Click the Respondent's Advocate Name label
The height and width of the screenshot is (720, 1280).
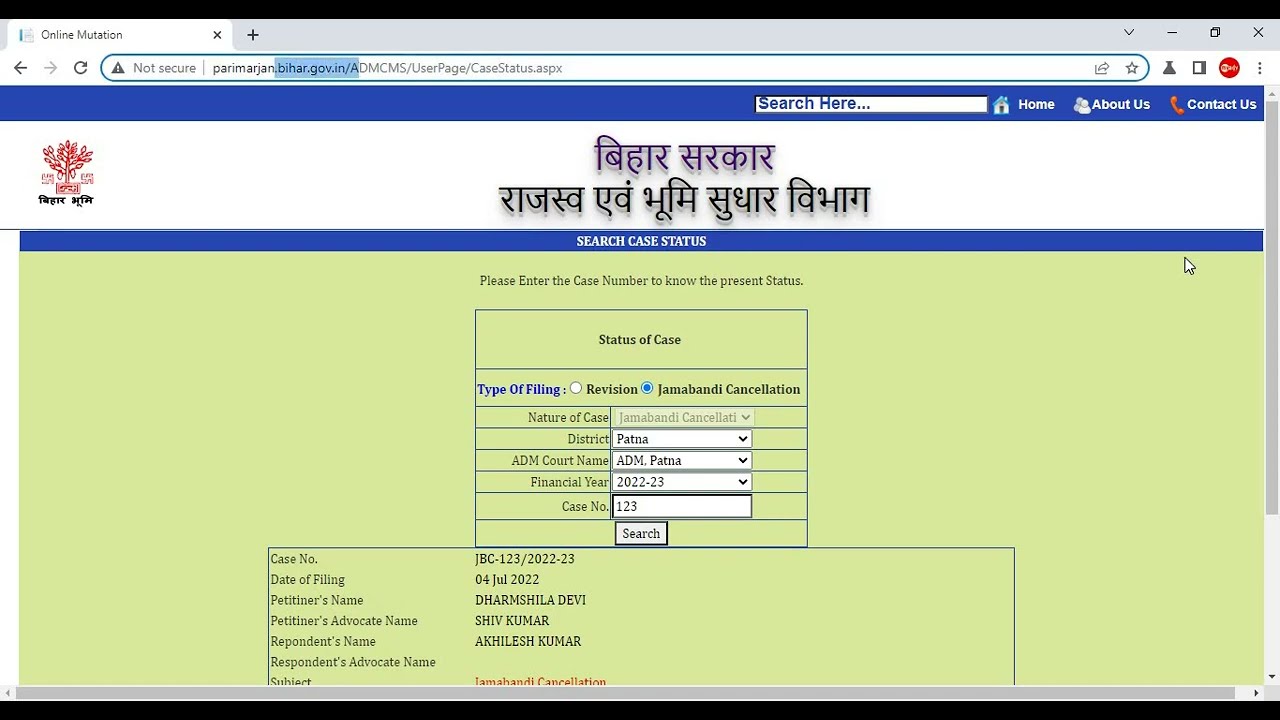point(353,662)
